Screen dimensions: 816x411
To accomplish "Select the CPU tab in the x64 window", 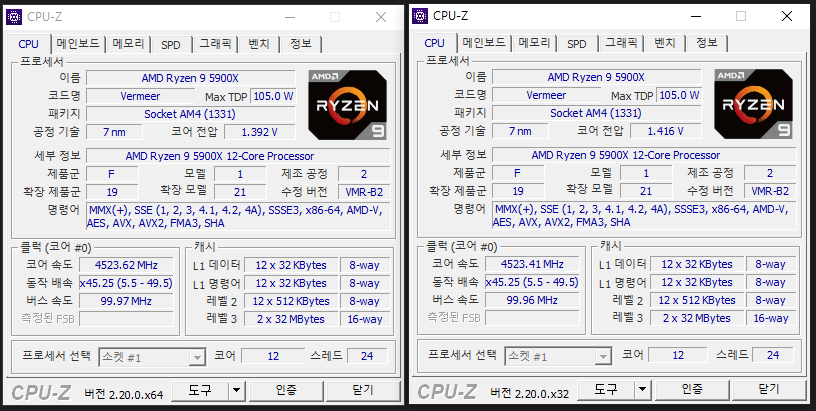I will 29,44.
